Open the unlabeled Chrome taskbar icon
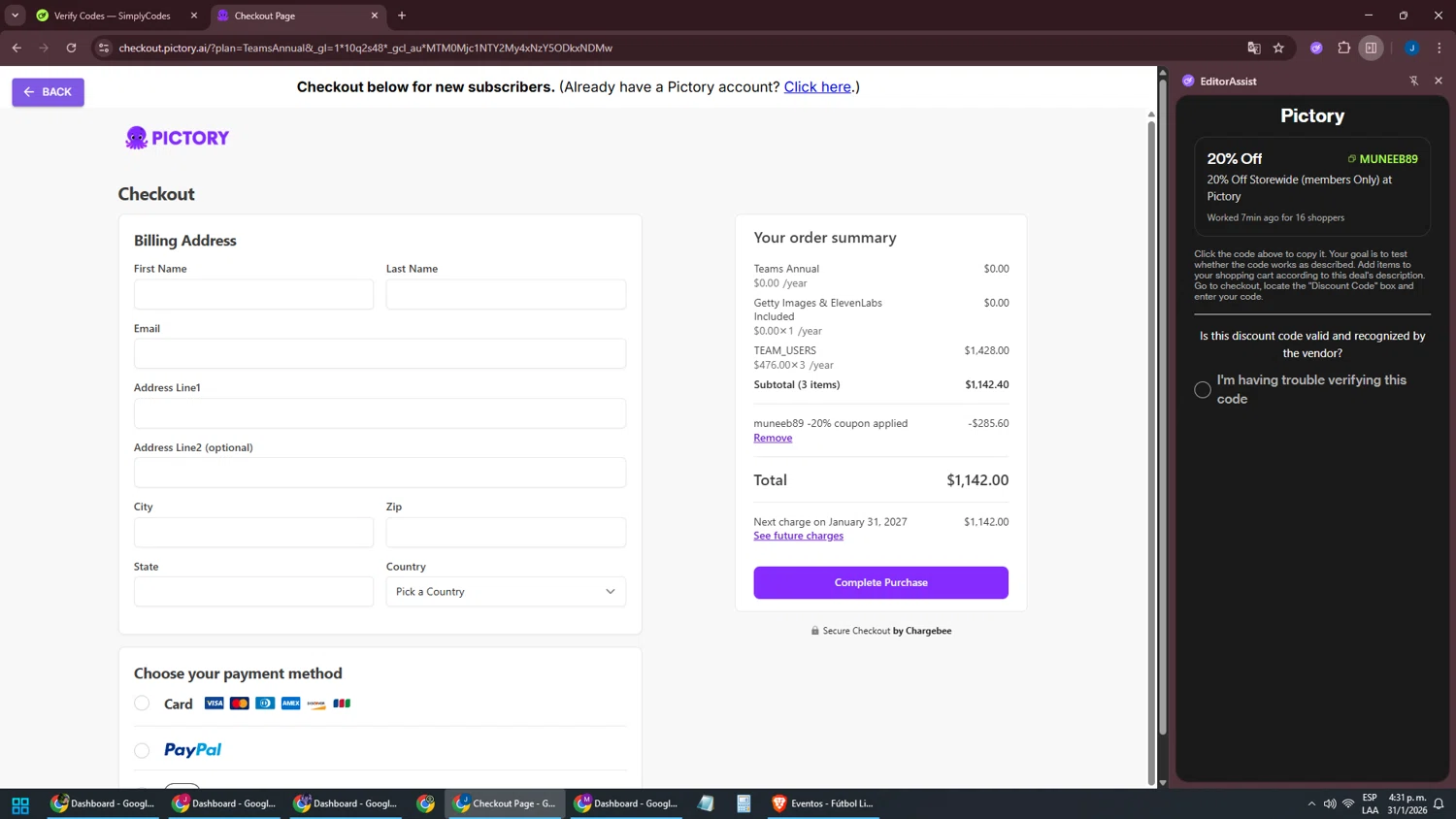The height and width of the screenshot is (819, 1456). (x=425, y=803)
